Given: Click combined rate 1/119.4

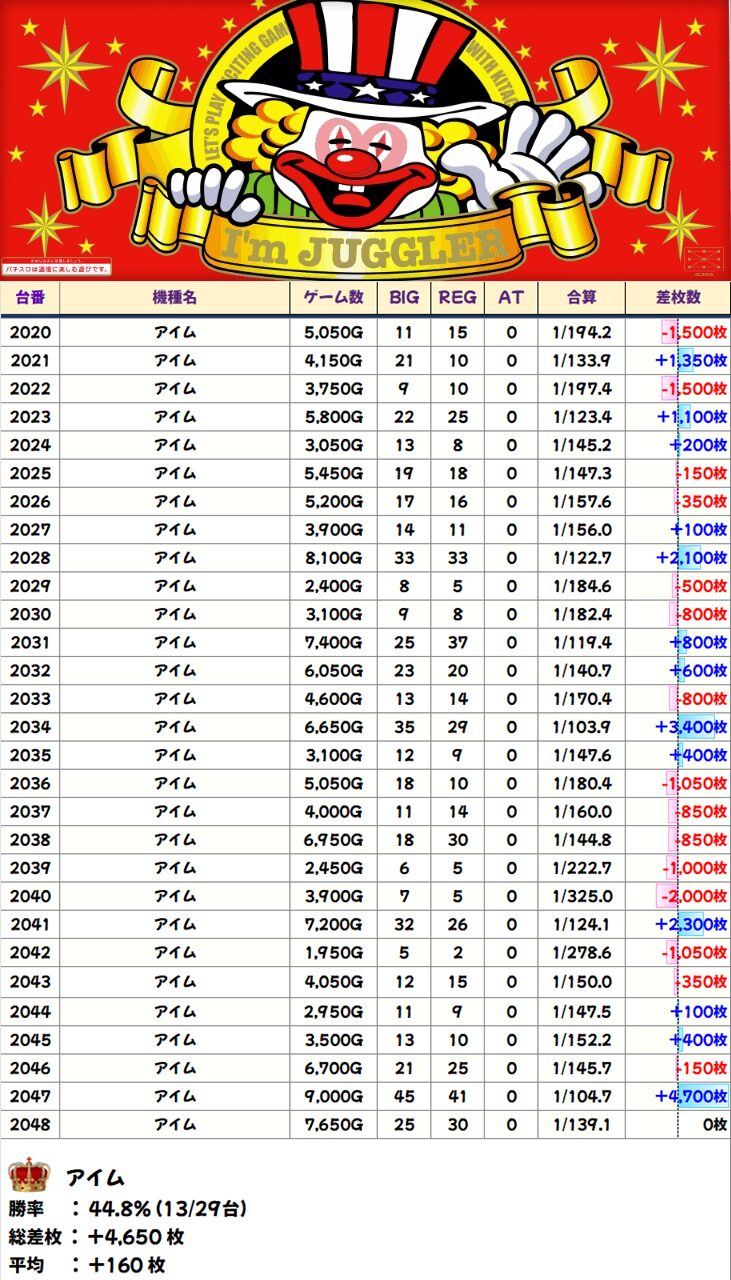Looking at the screenshot, I should click(581, 643).
